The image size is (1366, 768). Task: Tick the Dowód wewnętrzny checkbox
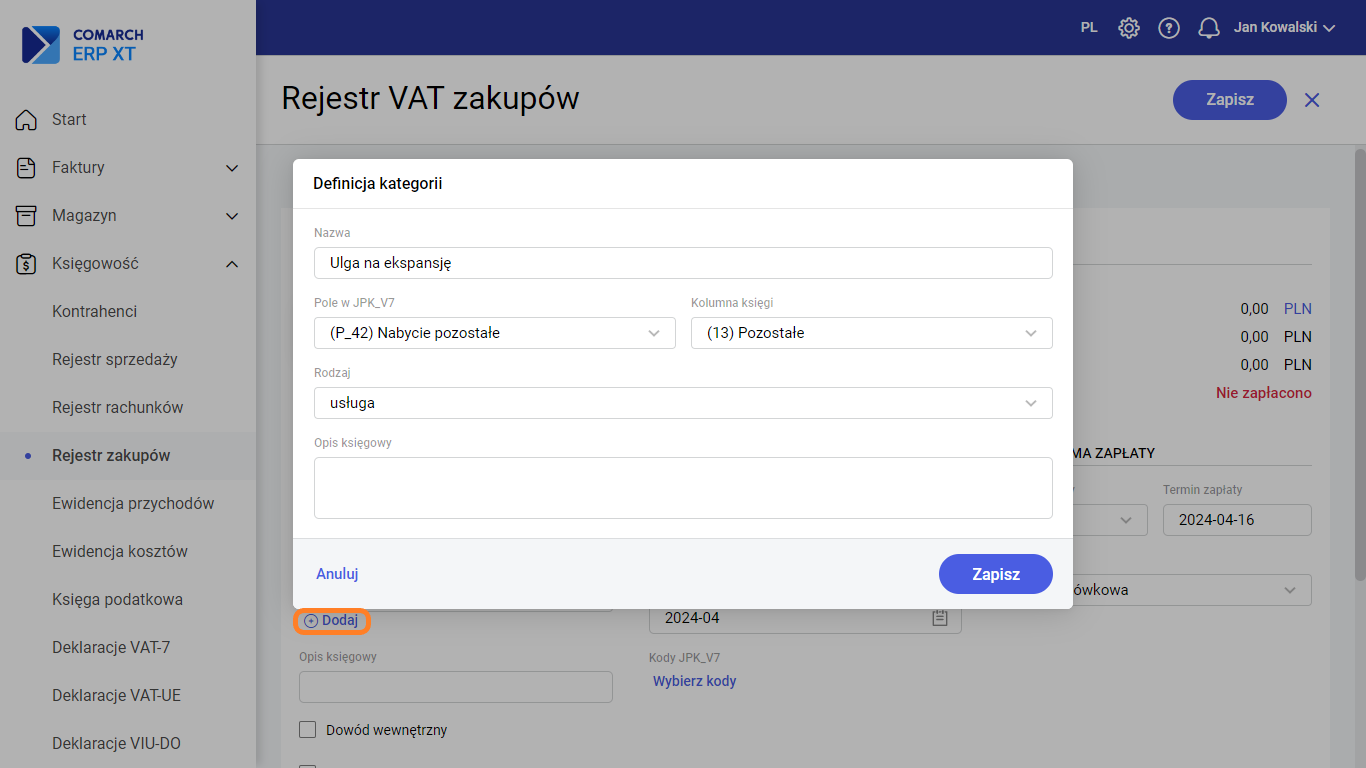308,730
